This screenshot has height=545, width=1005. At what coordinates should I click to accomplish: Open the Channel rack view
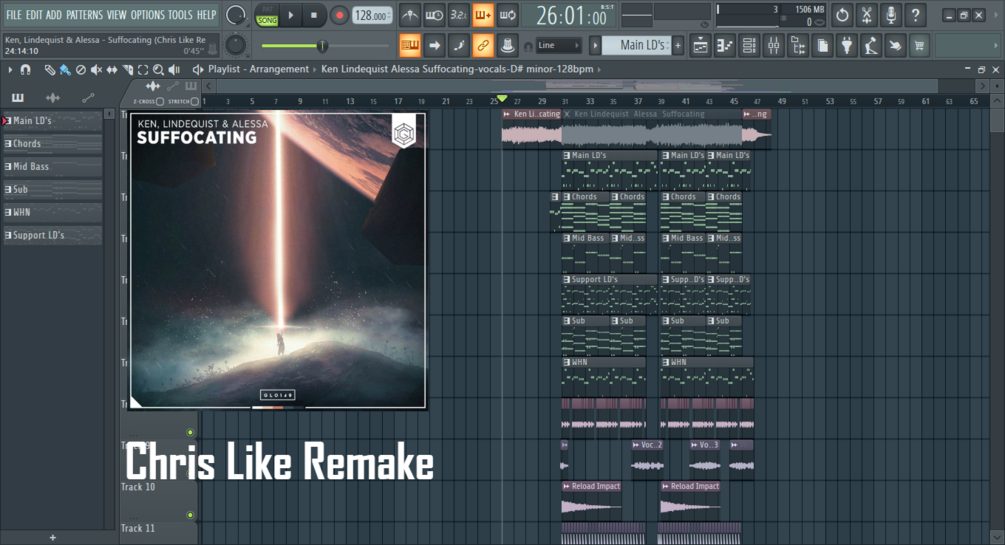click(x=749, y=46)
